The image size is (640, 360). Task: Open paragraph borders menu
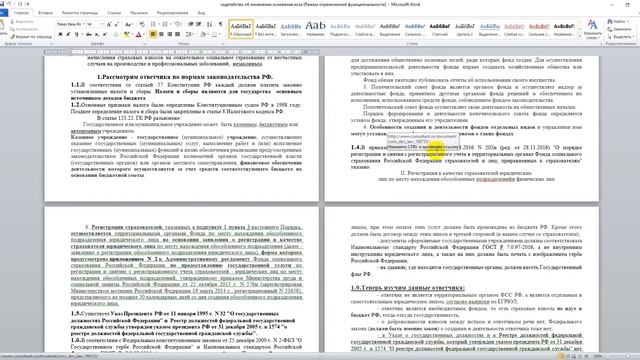(x=215, y=34)
